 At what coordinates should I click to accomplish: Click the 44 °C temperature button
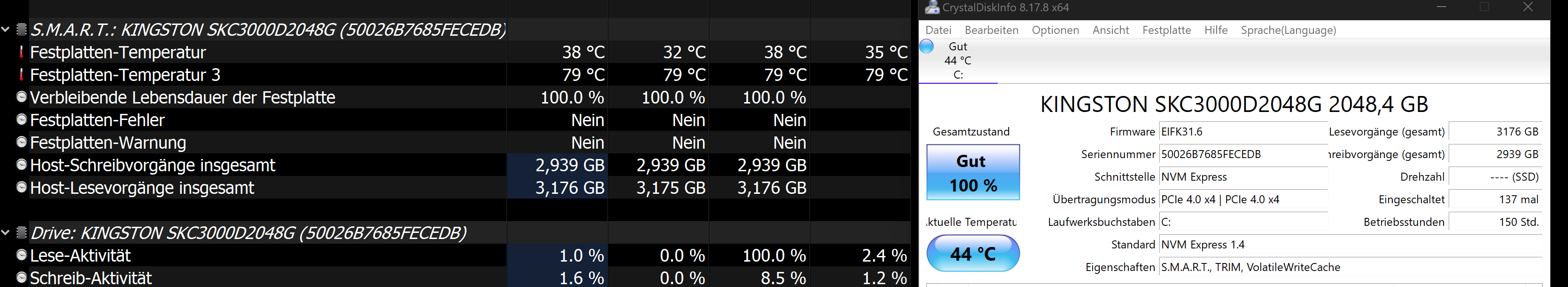973,254
